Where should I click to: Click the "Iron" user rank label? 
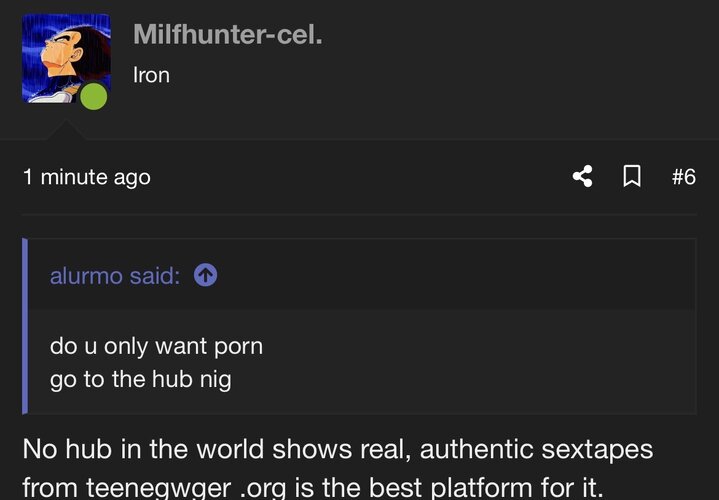(151, 75)
